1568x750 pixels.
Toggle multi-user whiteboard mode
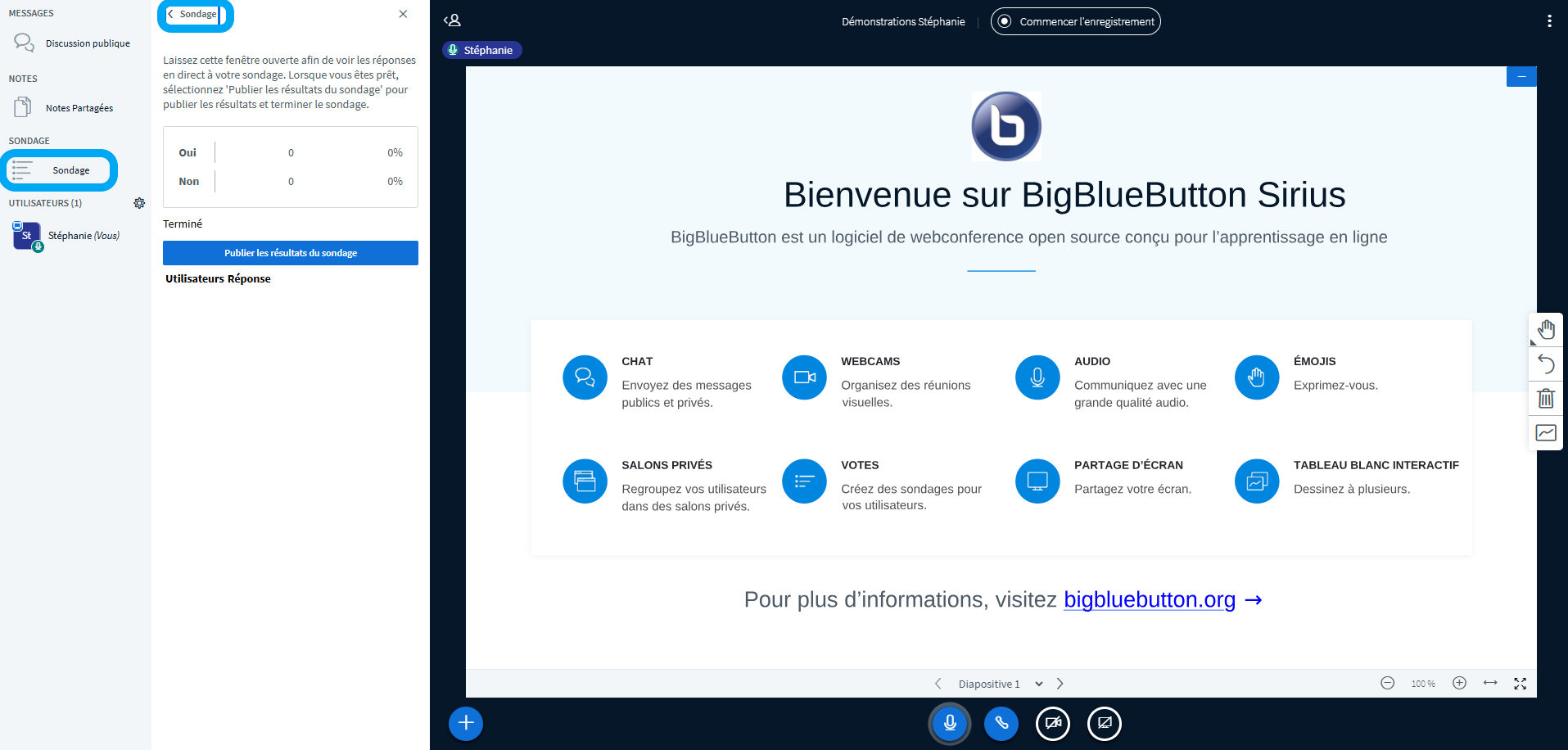(1546, 432)
